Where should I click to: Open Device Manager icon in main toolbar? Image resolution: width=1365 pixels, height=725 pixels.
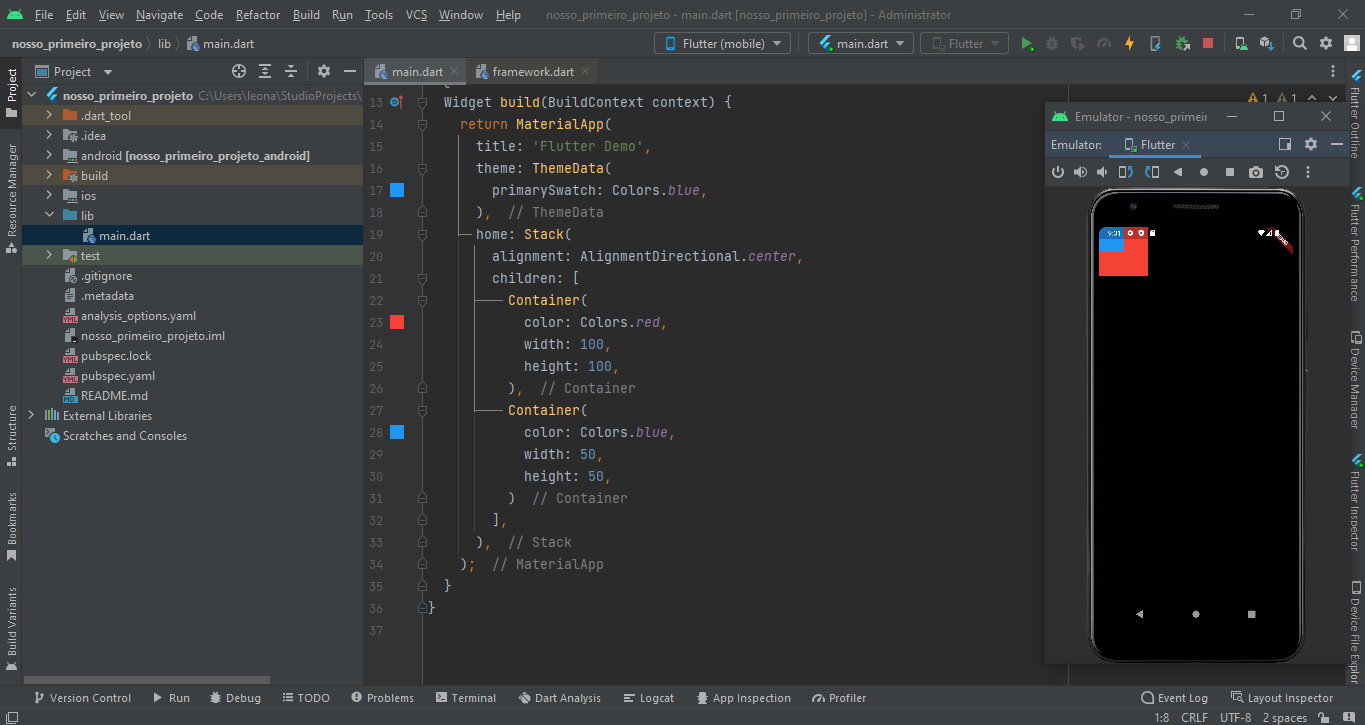click(x=1241, y=43)
